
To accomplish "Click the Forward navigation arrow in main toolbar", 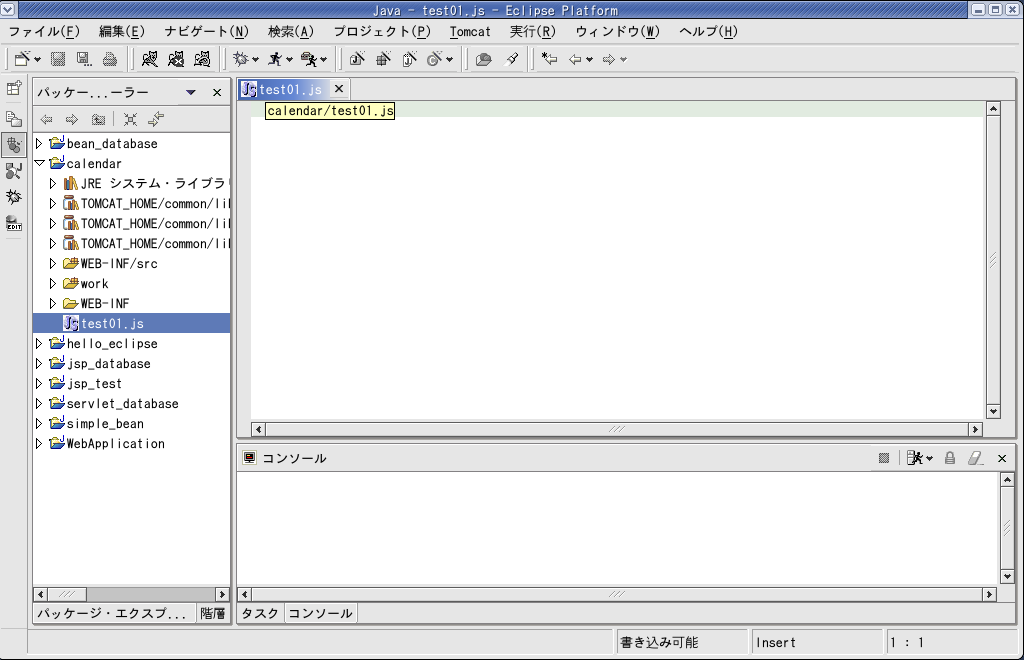I will (609, 59).
